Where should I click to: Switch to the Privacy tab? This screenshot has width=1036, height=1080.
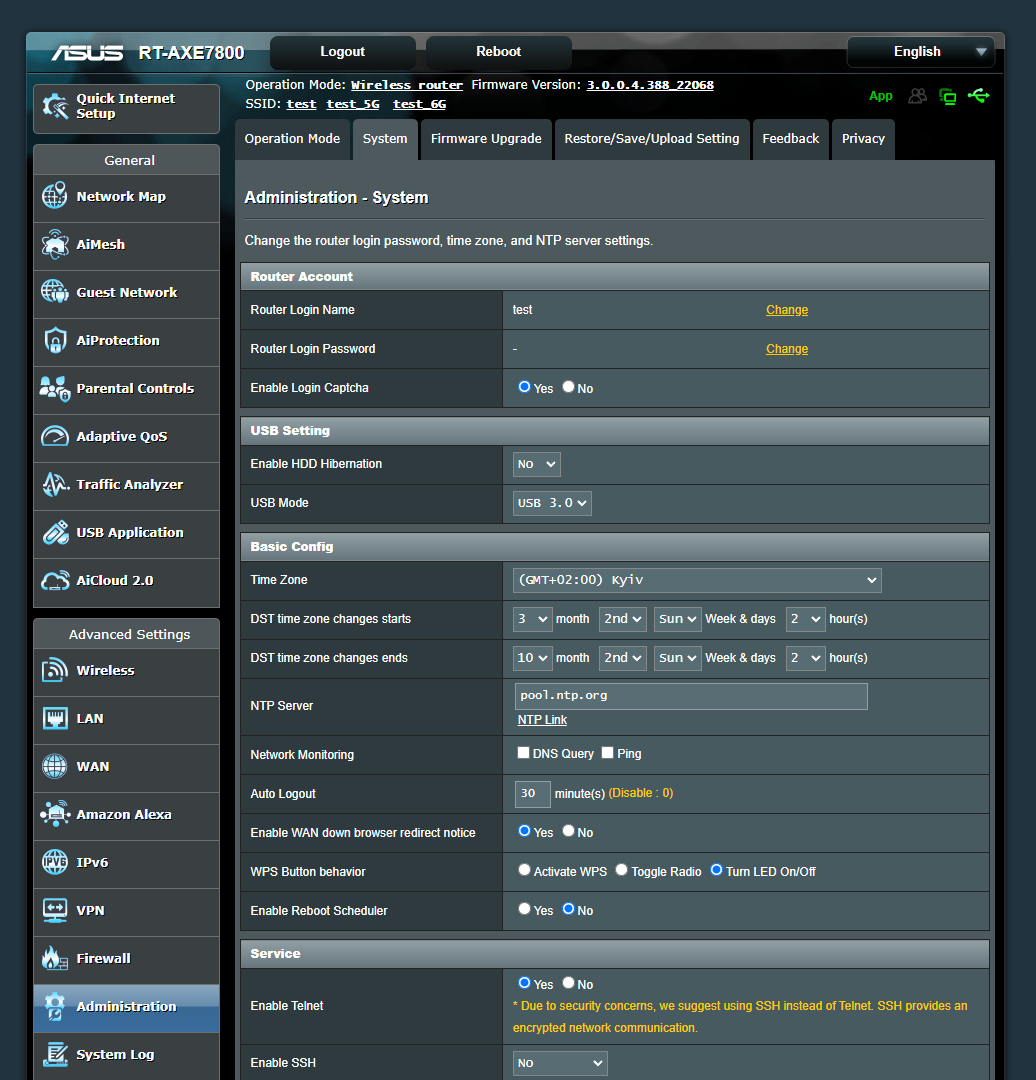[x=863, y=139]
